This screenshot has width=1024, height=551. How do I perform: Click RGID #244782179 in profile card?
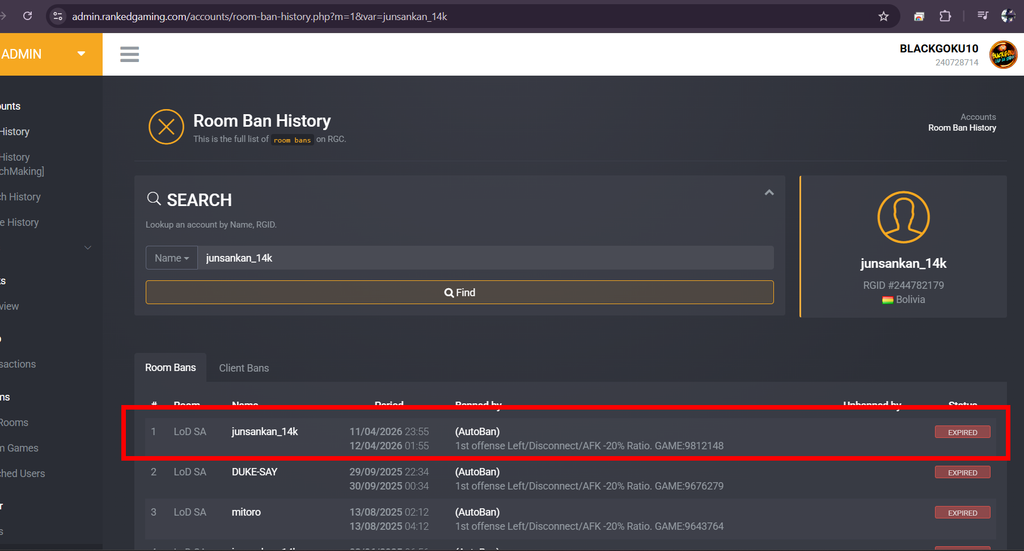pyautogui.click(x=903, y=285)
